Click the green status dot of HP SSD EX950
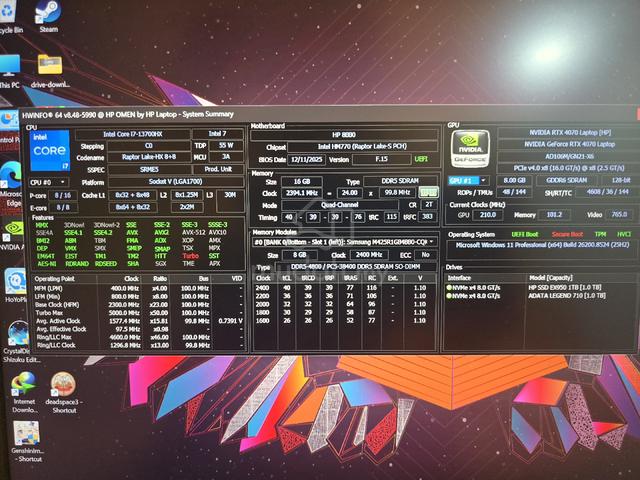This screenshot has height=480, width=640. [449, 287]
